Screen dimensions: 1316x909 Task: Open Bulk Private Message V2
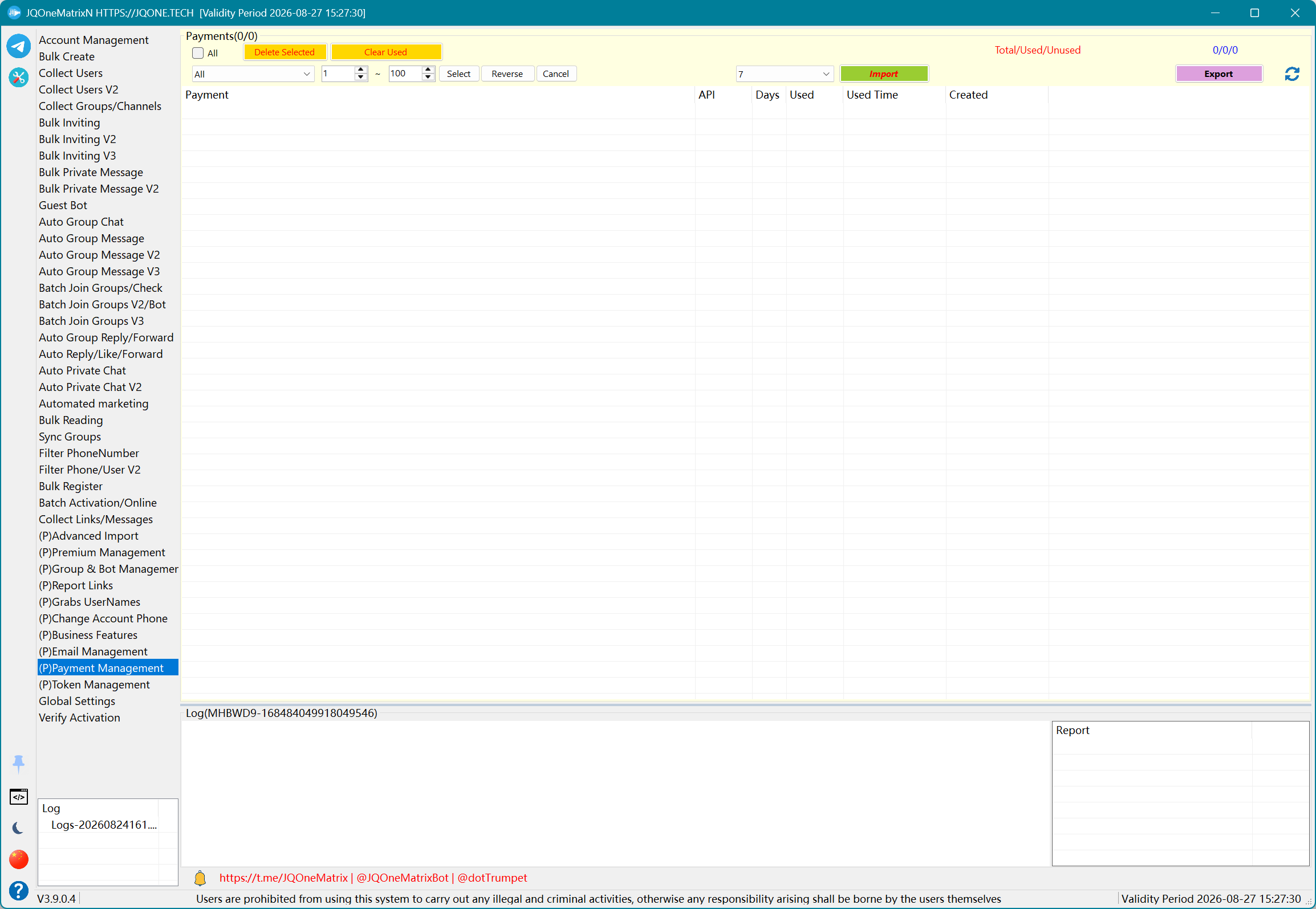(99, 189)
